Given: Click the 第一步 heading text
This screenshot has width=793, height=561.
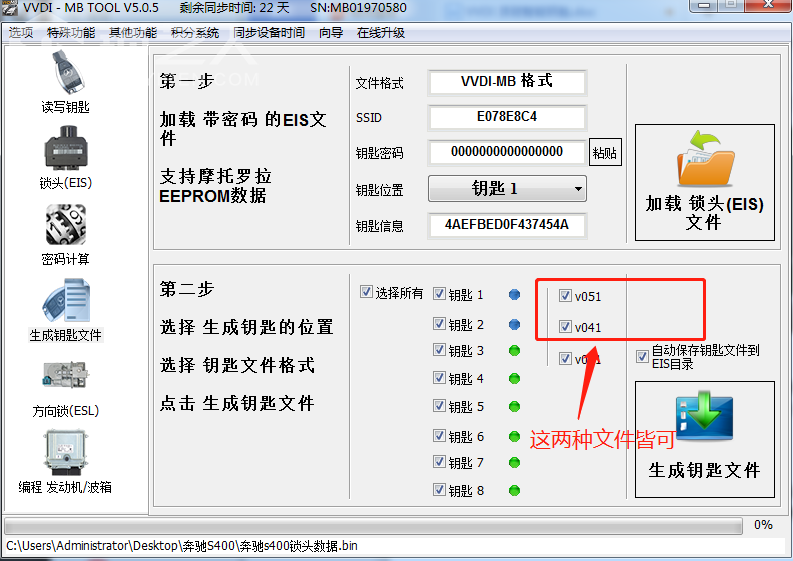Looking at the screenshot, I should pyautogui.click(x=187, y=81).
